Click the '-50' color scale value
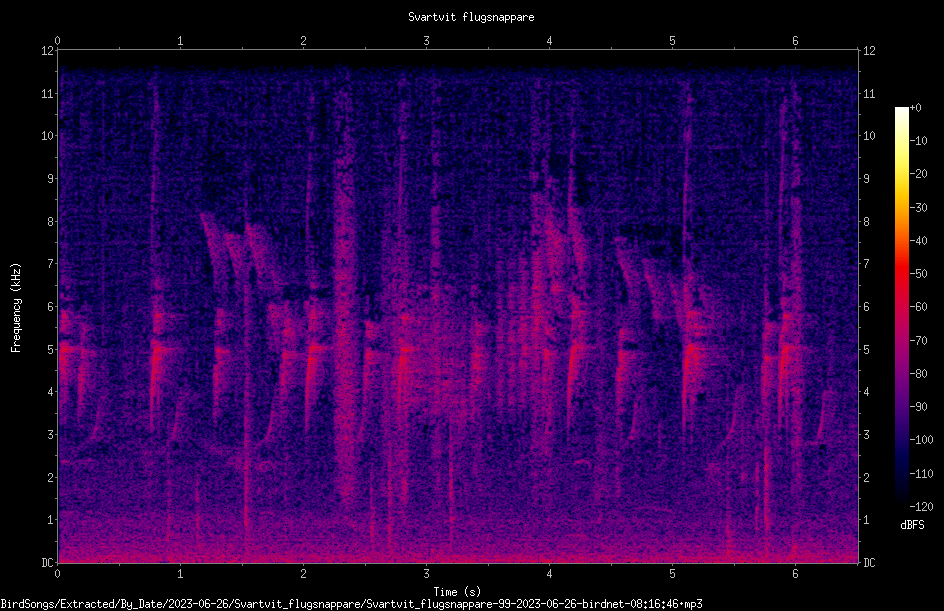 tap(918, 274)
